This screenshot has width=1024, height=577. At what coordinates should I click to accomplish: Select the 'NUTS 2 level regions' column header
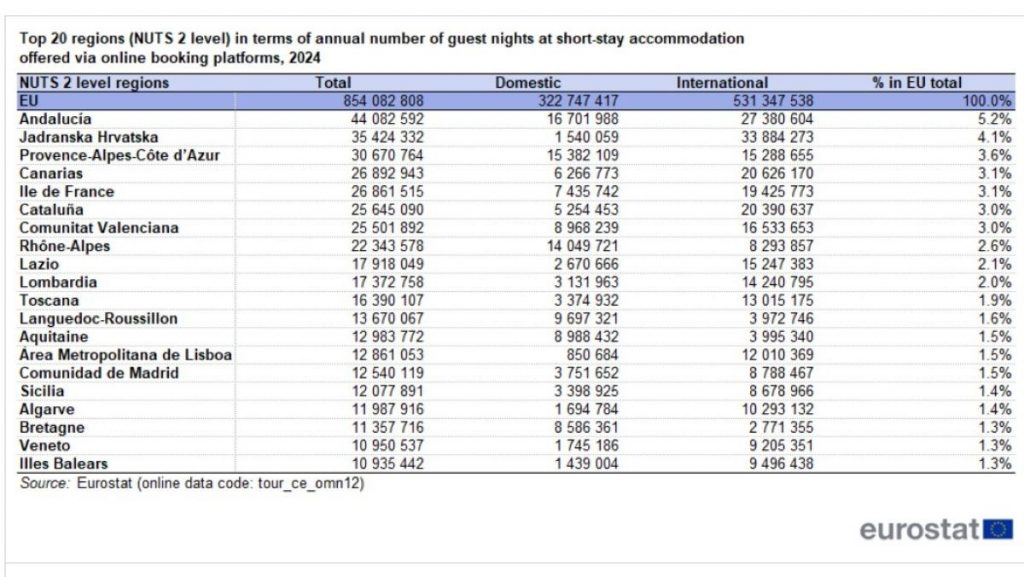(x=94, y=83)
